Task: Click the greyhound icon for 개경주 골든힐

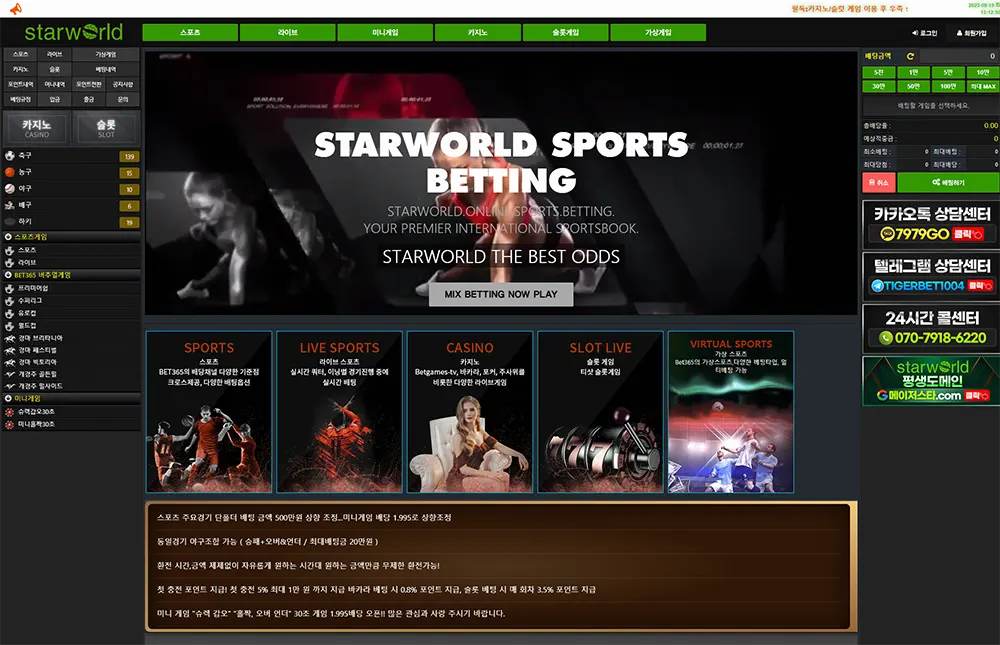Action: click(x=10, y=374)
